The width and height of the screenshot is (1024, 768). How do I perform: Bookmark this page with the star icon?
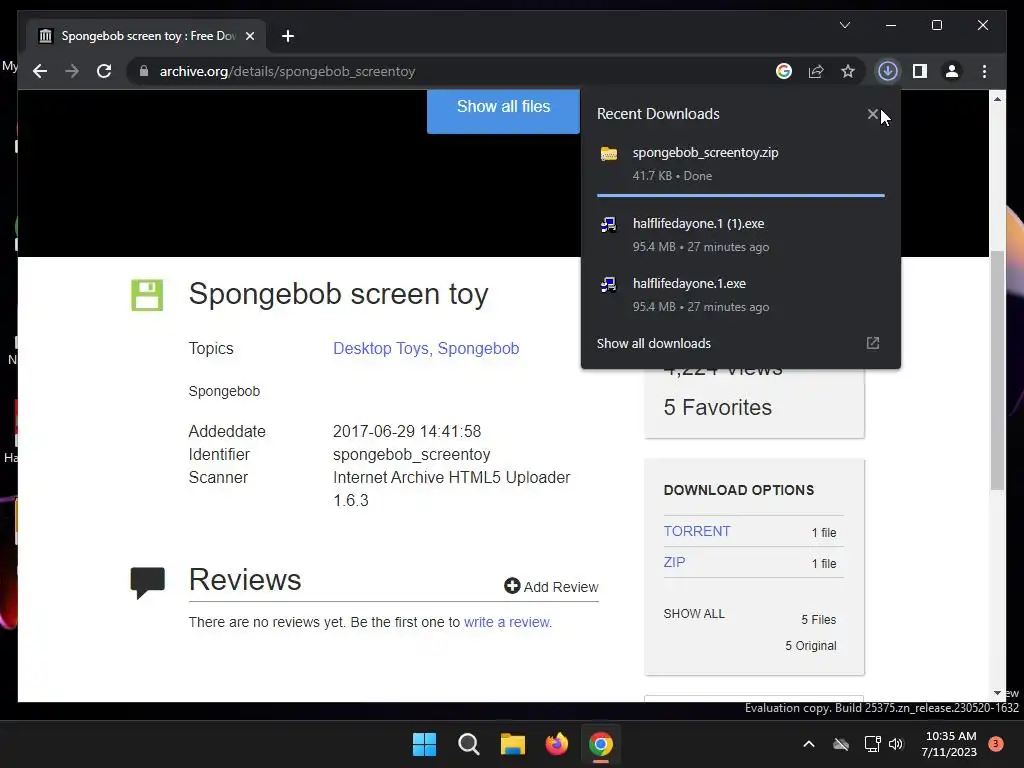tap(848, 71)
